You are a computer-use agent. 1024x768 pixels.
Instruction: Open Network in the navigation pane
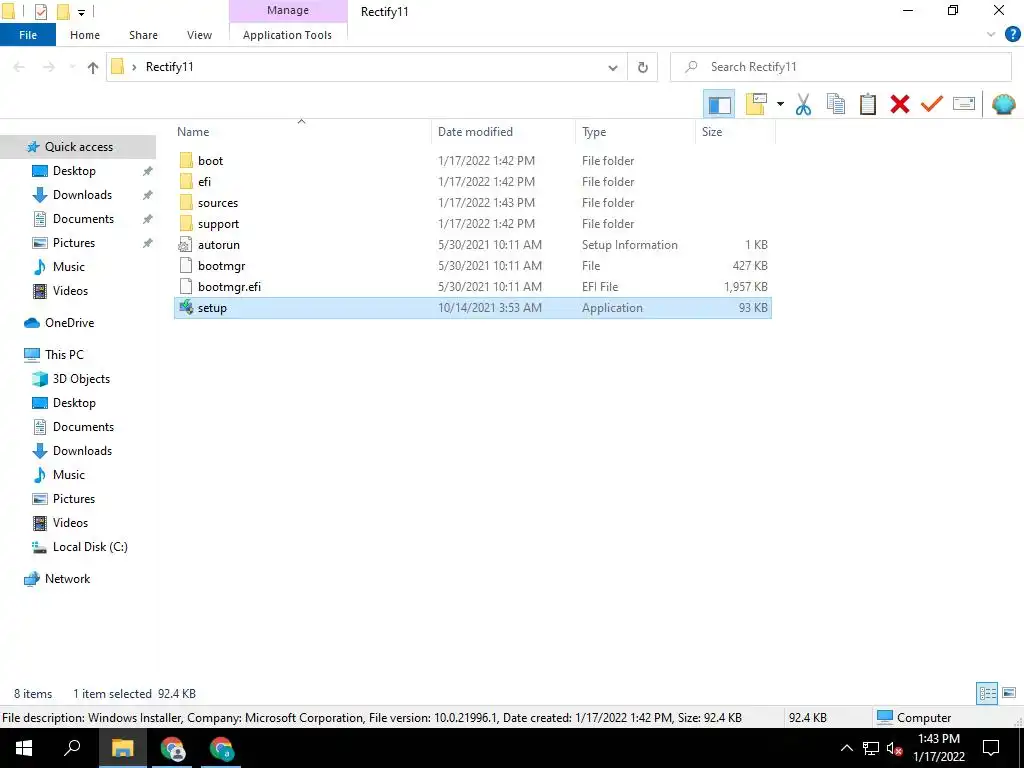coord(67,579)
